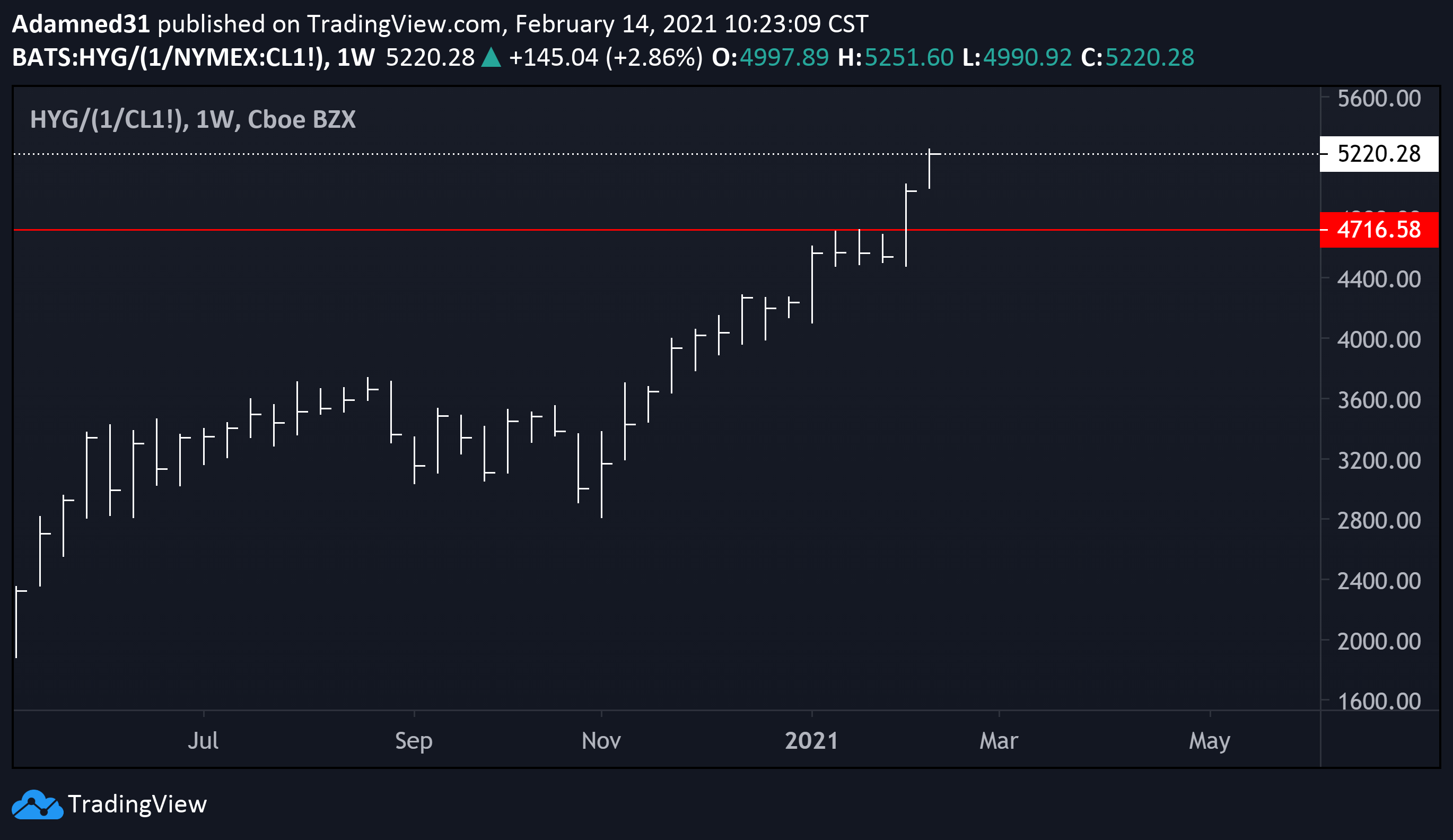Viewport: 1453px width, 840px height.
Task: Click the 4000.00 price axis label
Action: pyautogui.click(x=1379, y=339)
